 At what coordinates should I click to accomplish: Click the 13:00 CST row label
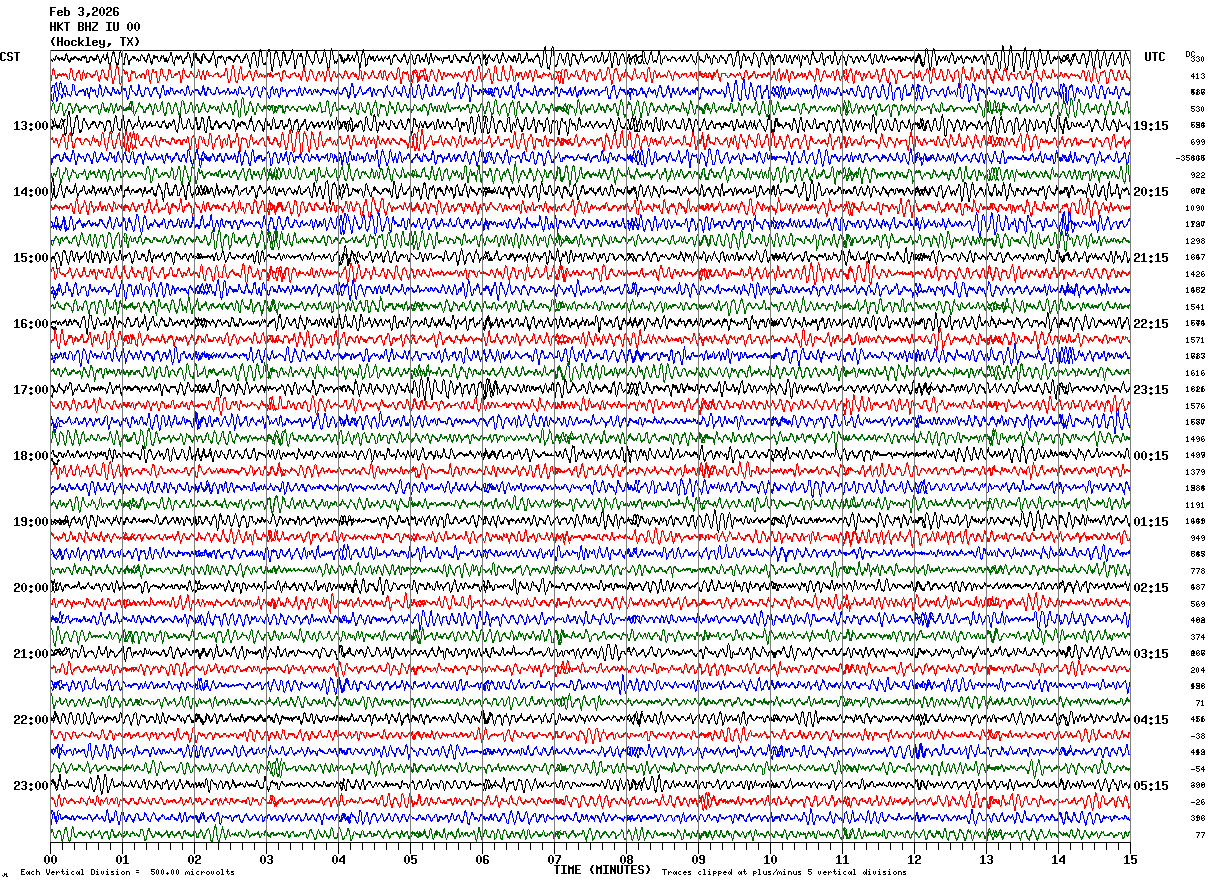click(31, 126)
